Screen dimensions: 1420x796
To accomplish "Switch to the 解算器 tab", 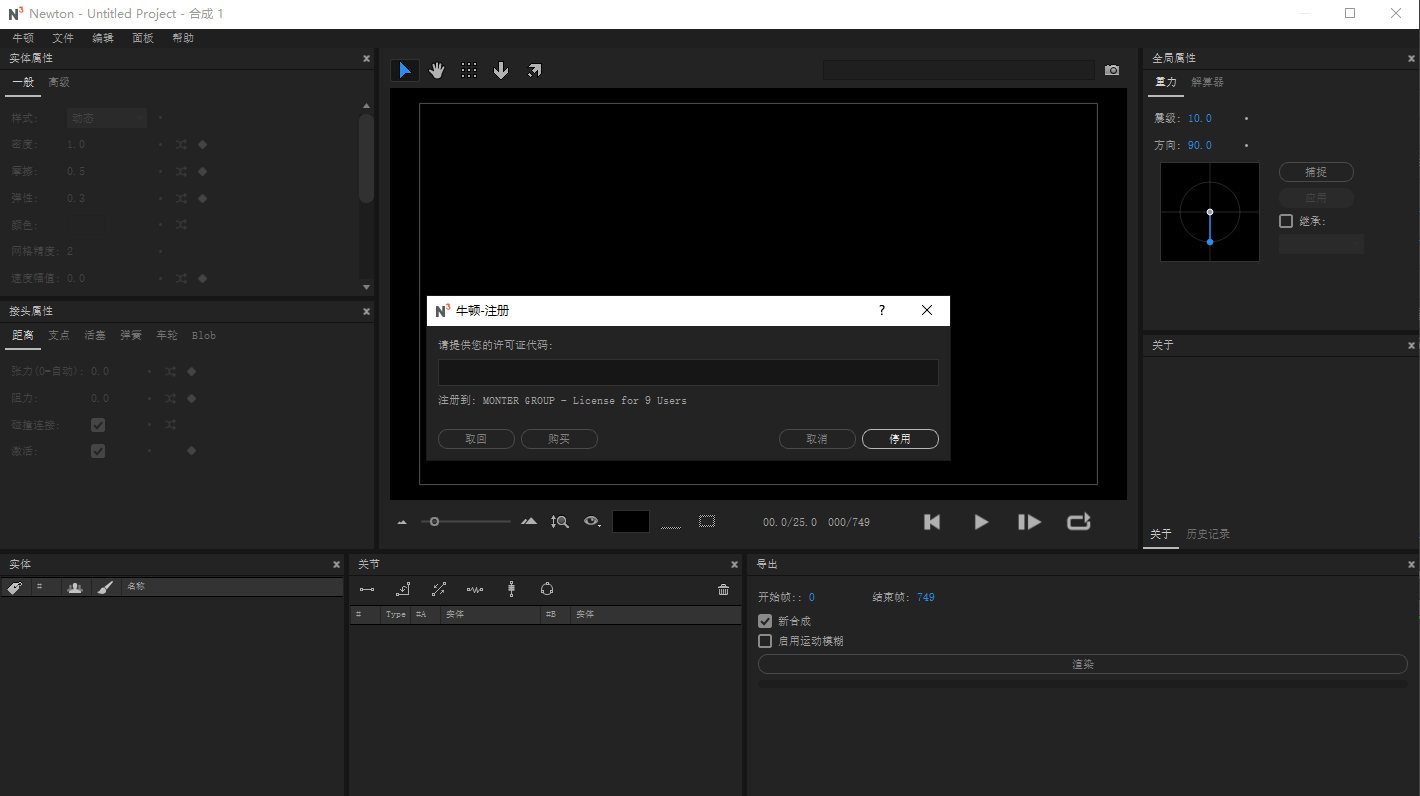I will [x=1207, y=83].
